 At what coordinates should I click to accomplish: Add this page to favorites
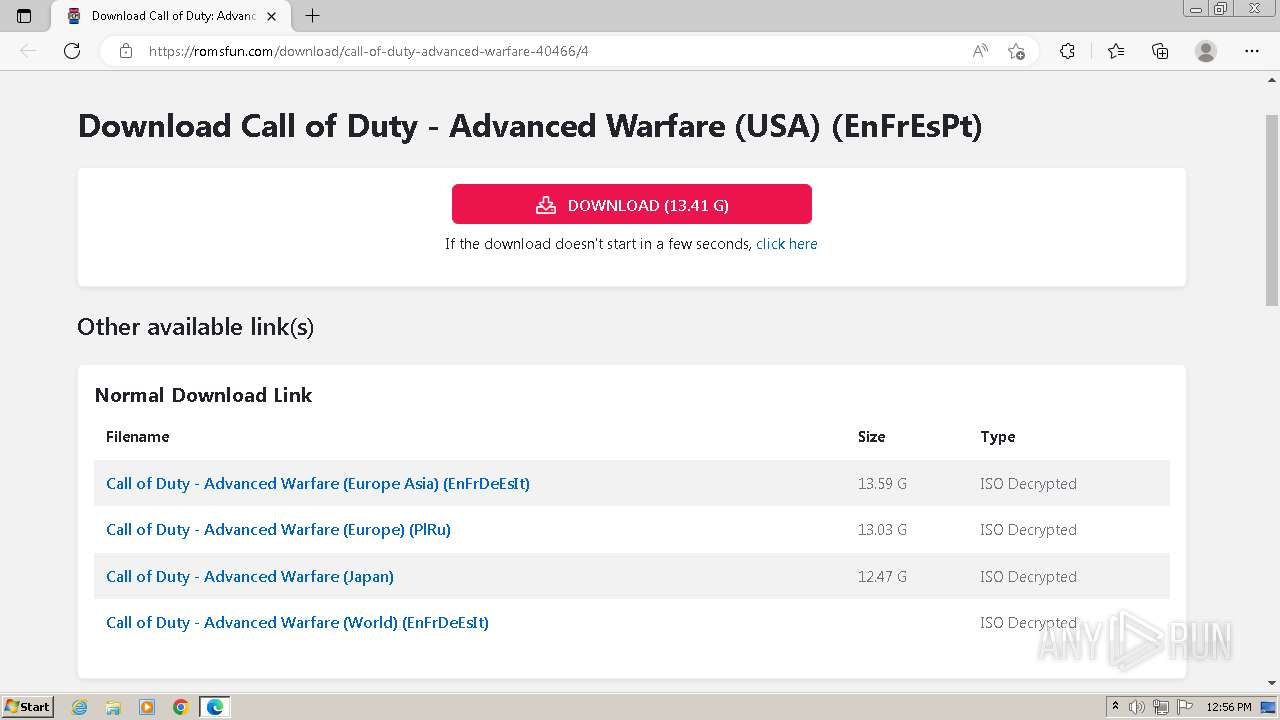coord(1016,51)
